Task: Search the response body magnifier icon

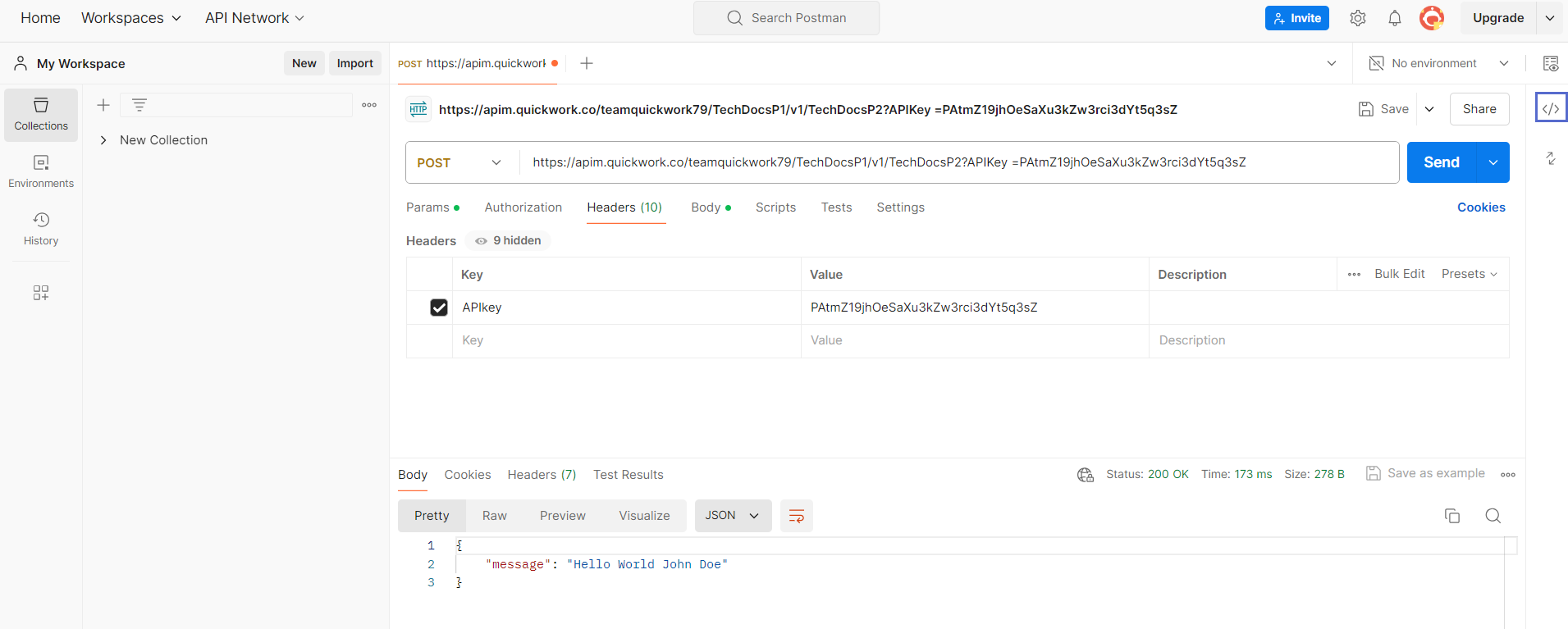Action: pos(1493,516)
